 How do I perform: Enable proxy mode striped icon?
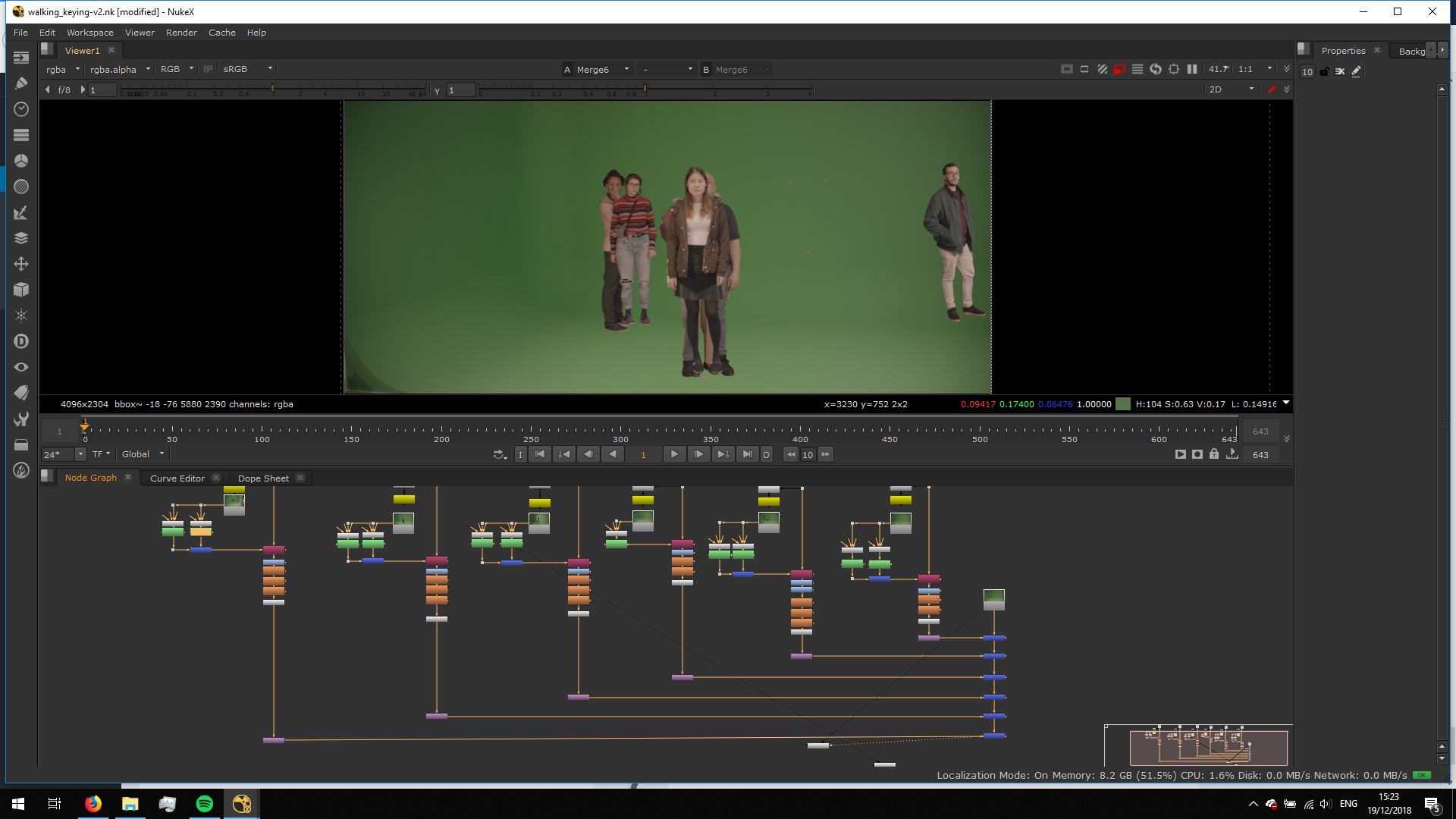coord(1102,69)
